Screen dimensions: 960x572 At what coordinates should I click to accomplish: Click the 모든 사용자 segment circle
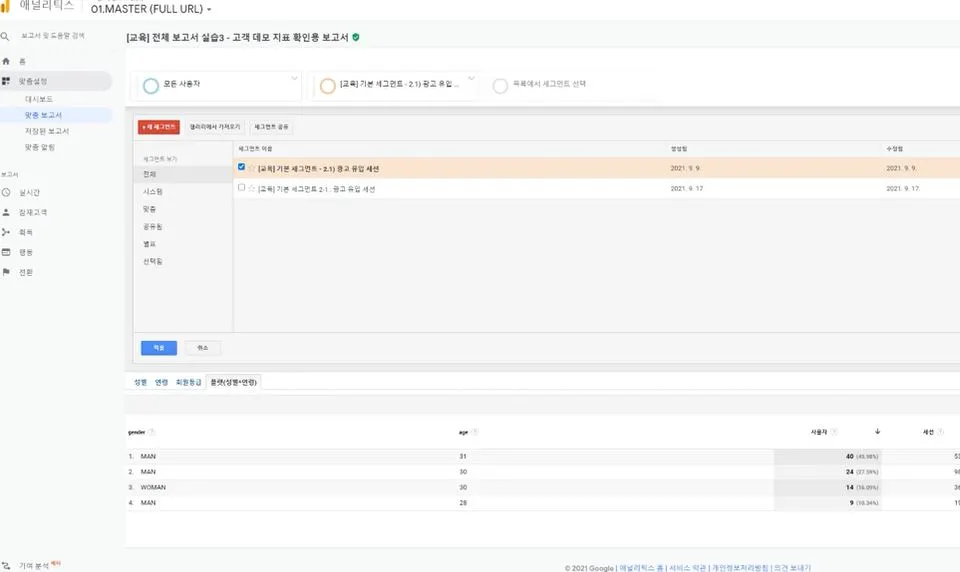point(151,86)
